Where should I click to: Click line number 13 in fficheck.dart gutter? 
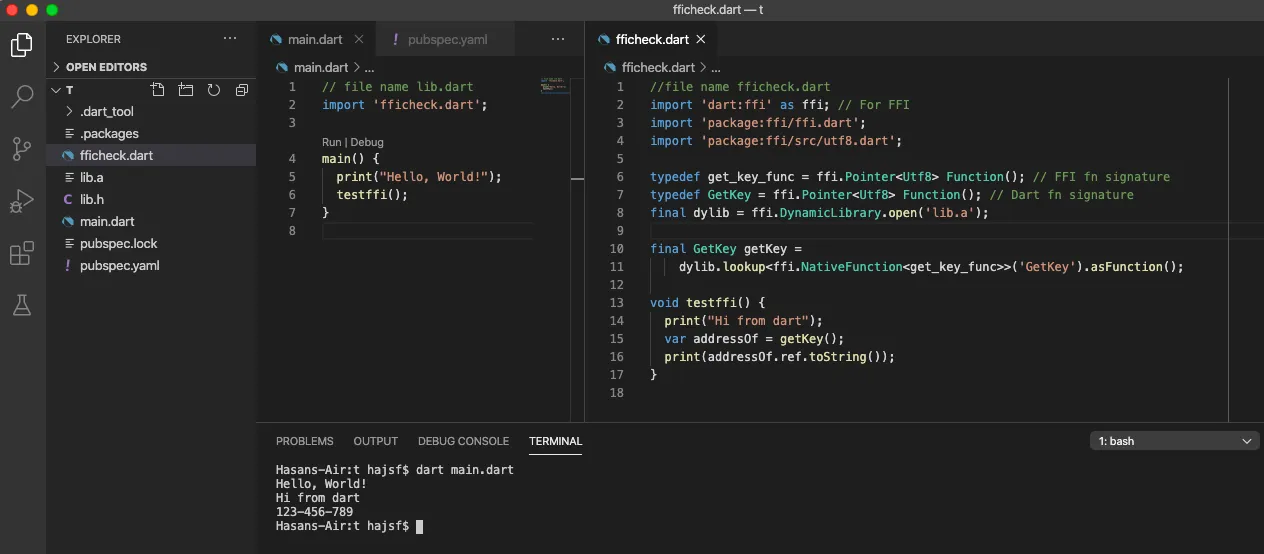click(616, 303)
